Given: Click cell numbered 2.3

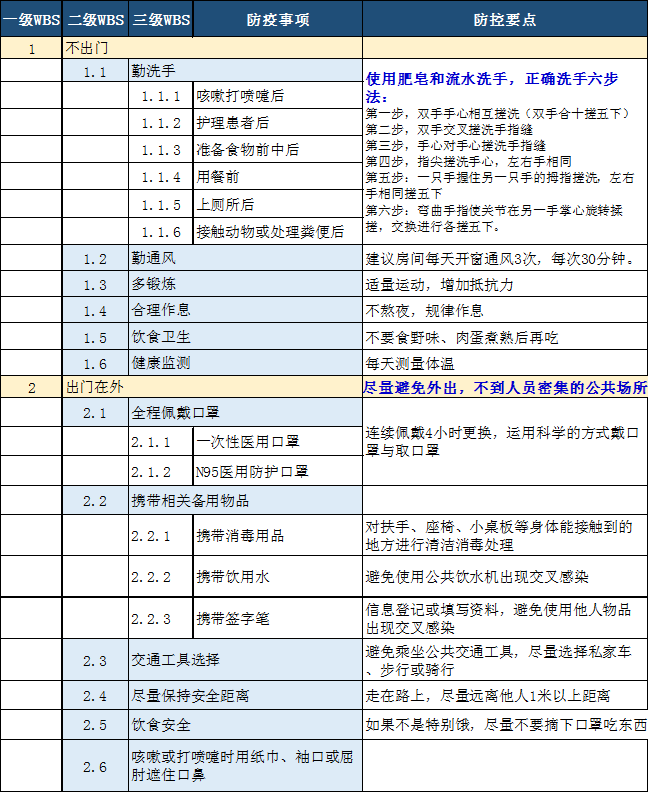Looking at the screenshot, I should pos(96,659).
